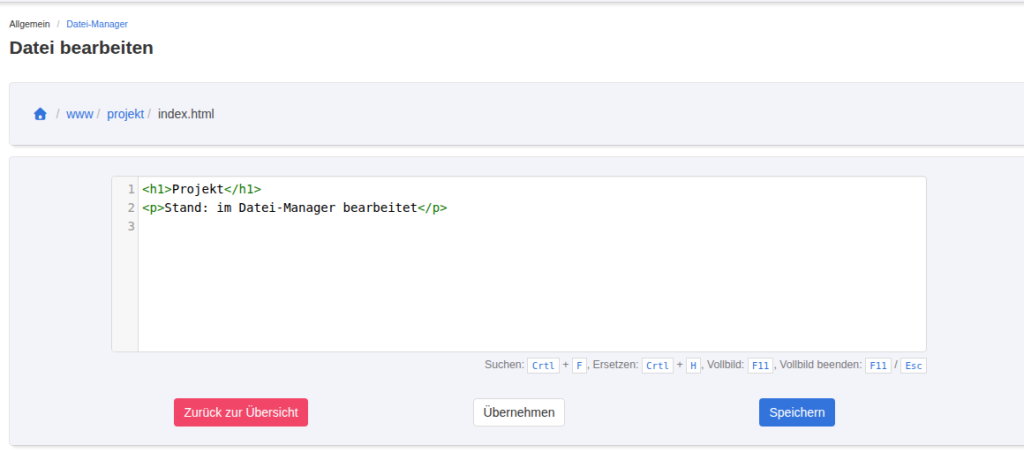Click the Datei bearbeiten page heading

(x=82, y=48)
